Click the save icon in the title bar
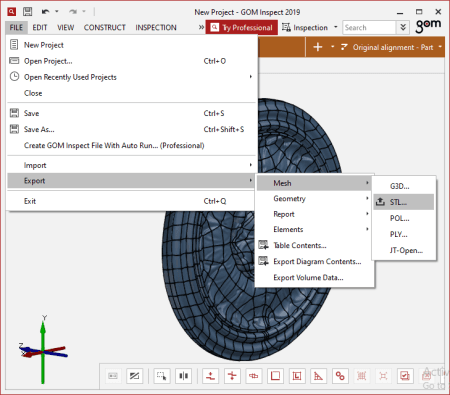Viewport: 450px width, 395px height. point(27,12)
